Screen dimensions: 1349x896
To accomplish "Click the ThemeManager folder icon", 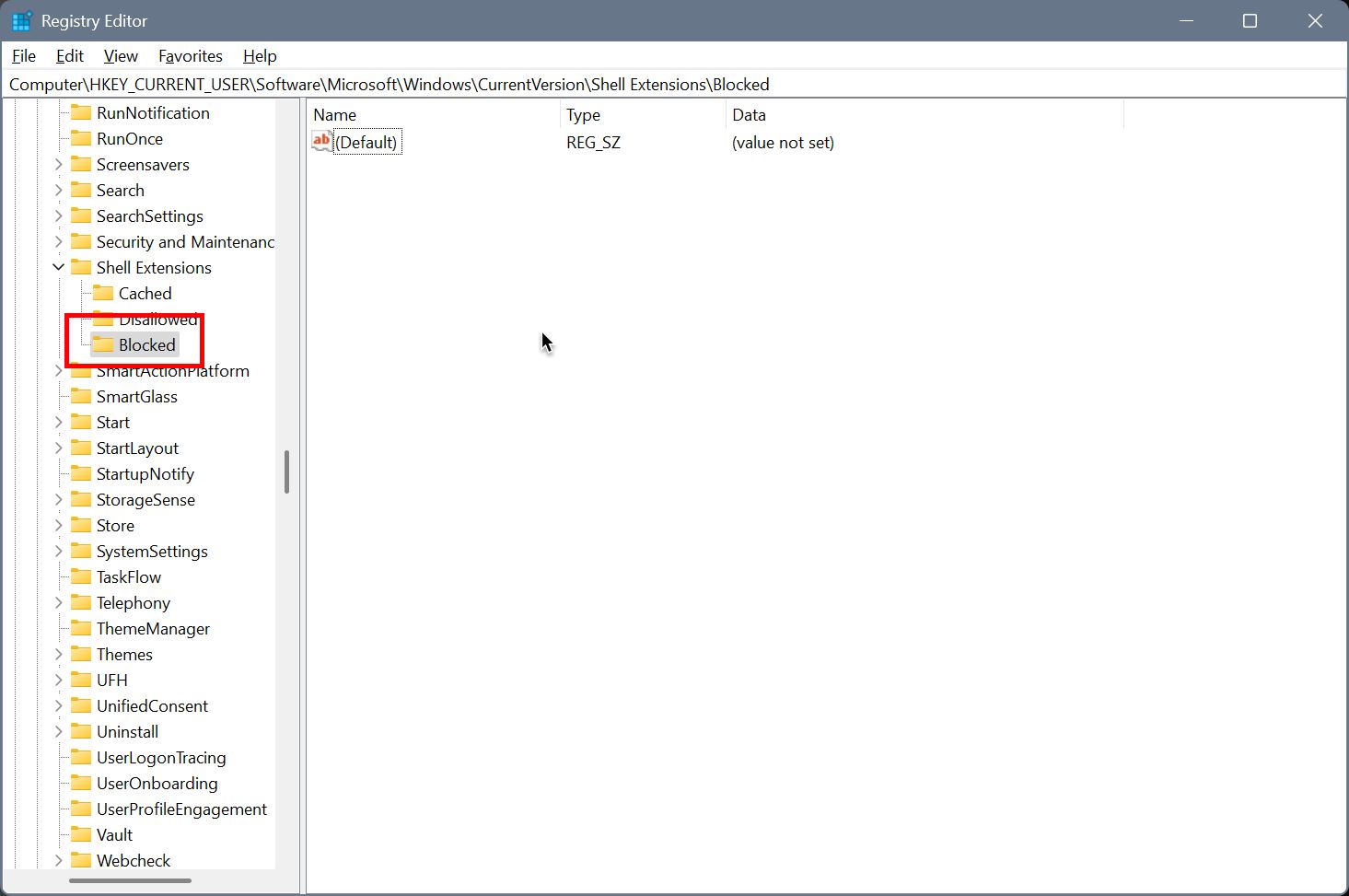I will [x=81, y=628].
